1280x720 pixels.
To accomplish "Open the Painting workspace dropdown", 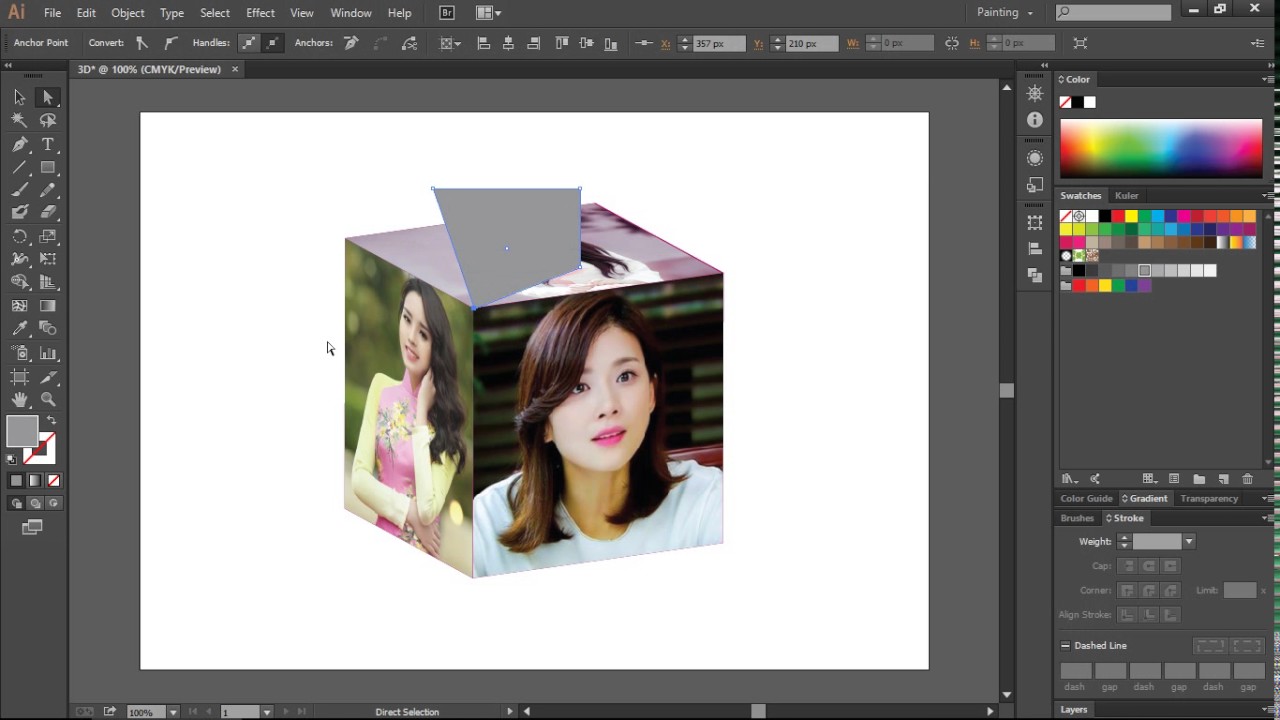I will [x=1004, y=13].
